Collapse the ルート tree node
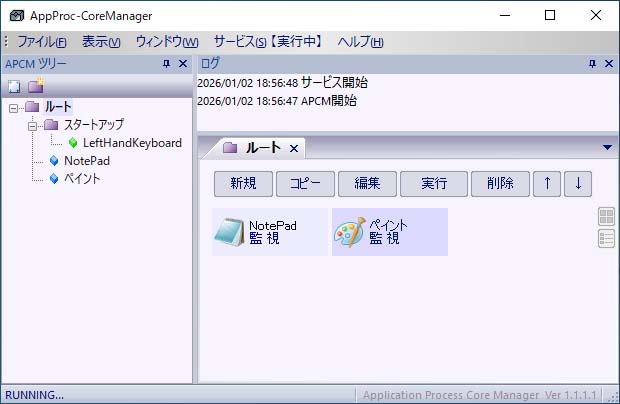The image size is (620, 404). point(13,107)
